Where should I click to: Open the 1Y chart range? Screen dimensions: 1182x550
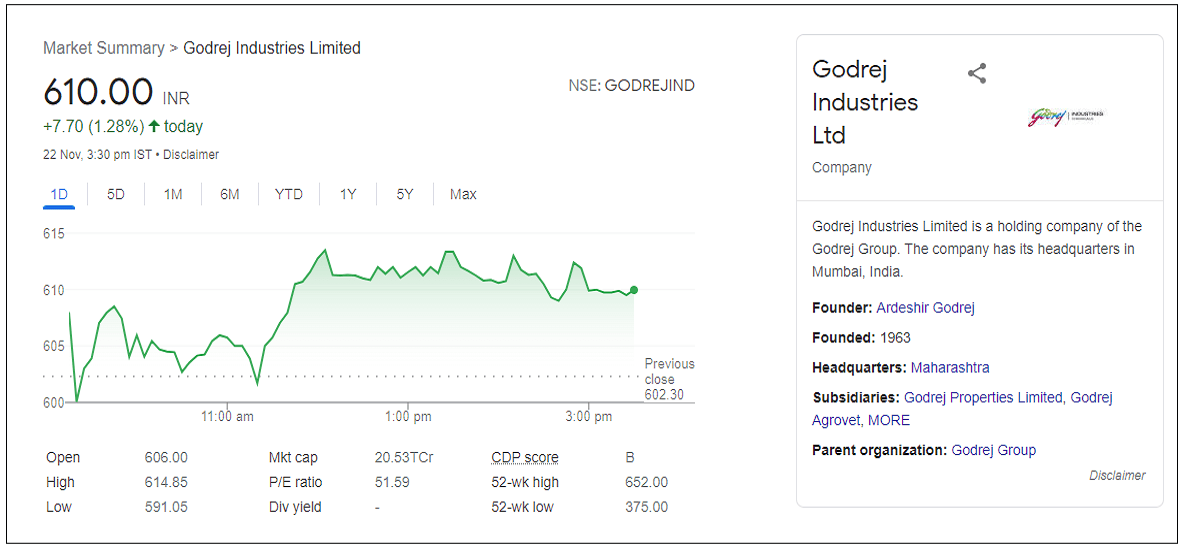348,194
